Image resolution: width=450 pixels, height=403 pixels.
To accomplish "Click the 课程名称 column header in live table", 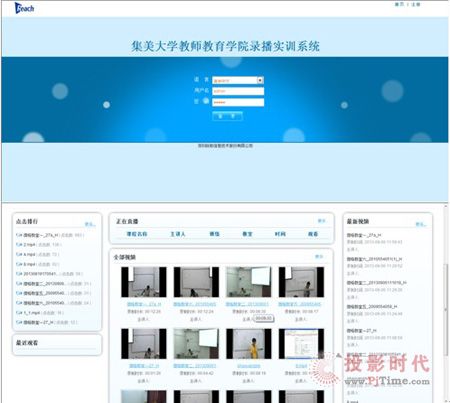I will click(137, 234).
